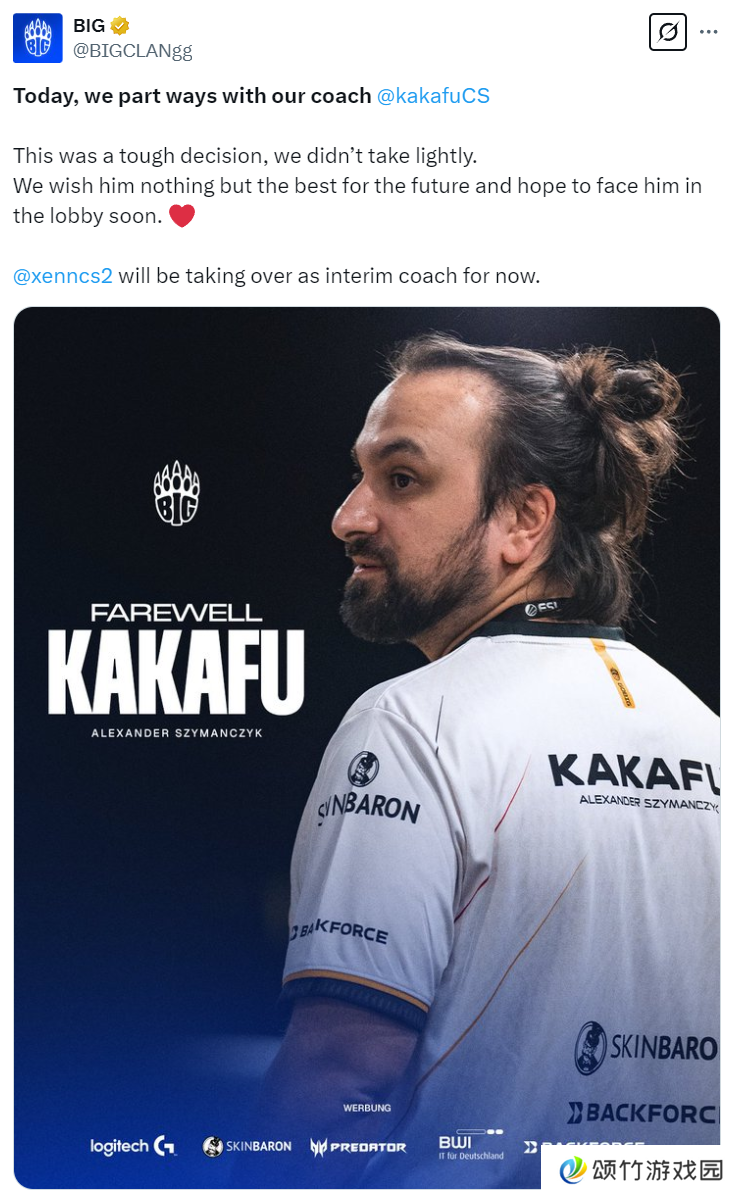The height and width of the screenshot is (1195, 741).
Task: Open the Farewell Kakafu image
Action: (x=367, y=748)
